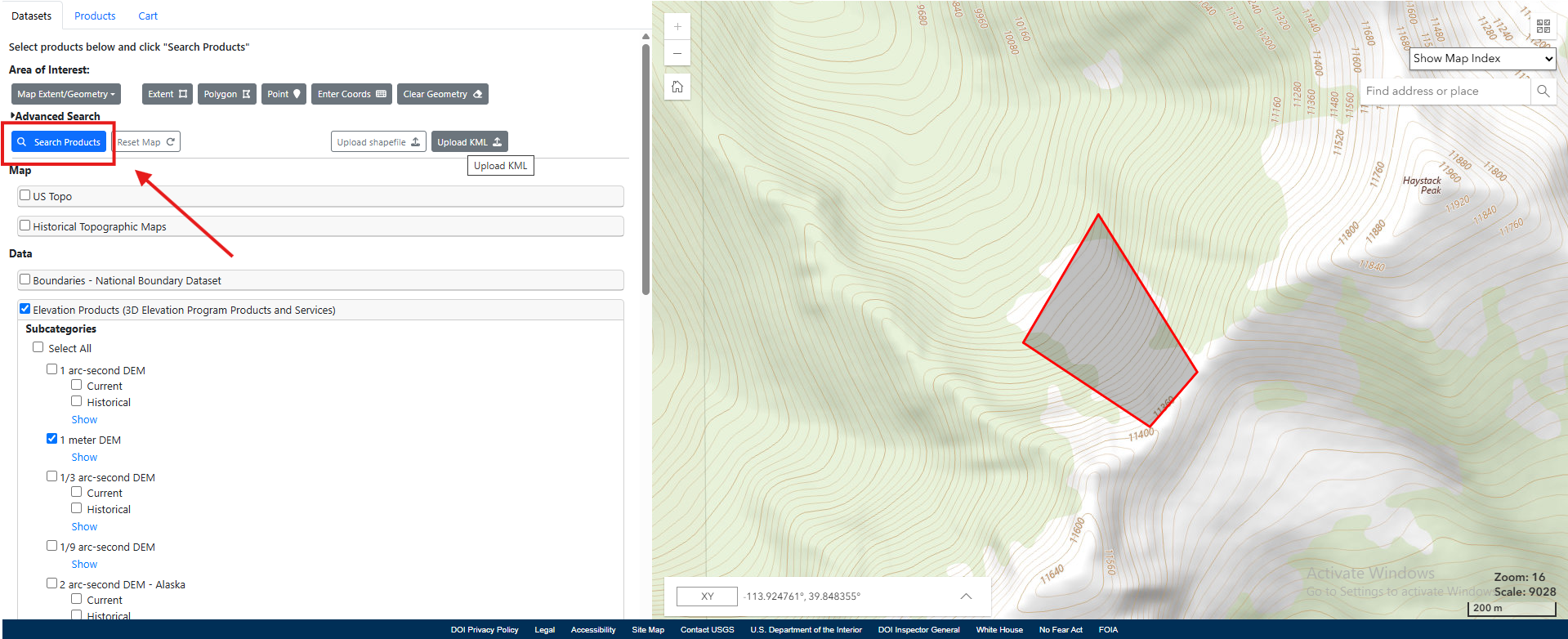Screen dimensions: 1568x639
Task: Click Clear Geometry eraser button
Action: coord(442,94)
